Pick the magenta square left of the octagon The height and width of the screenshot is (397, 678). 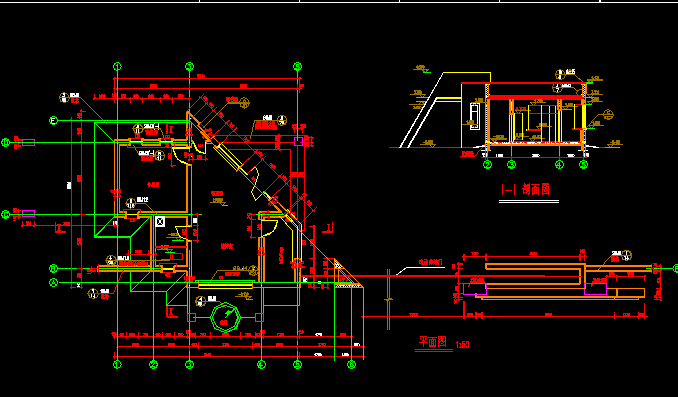point(192,317)
